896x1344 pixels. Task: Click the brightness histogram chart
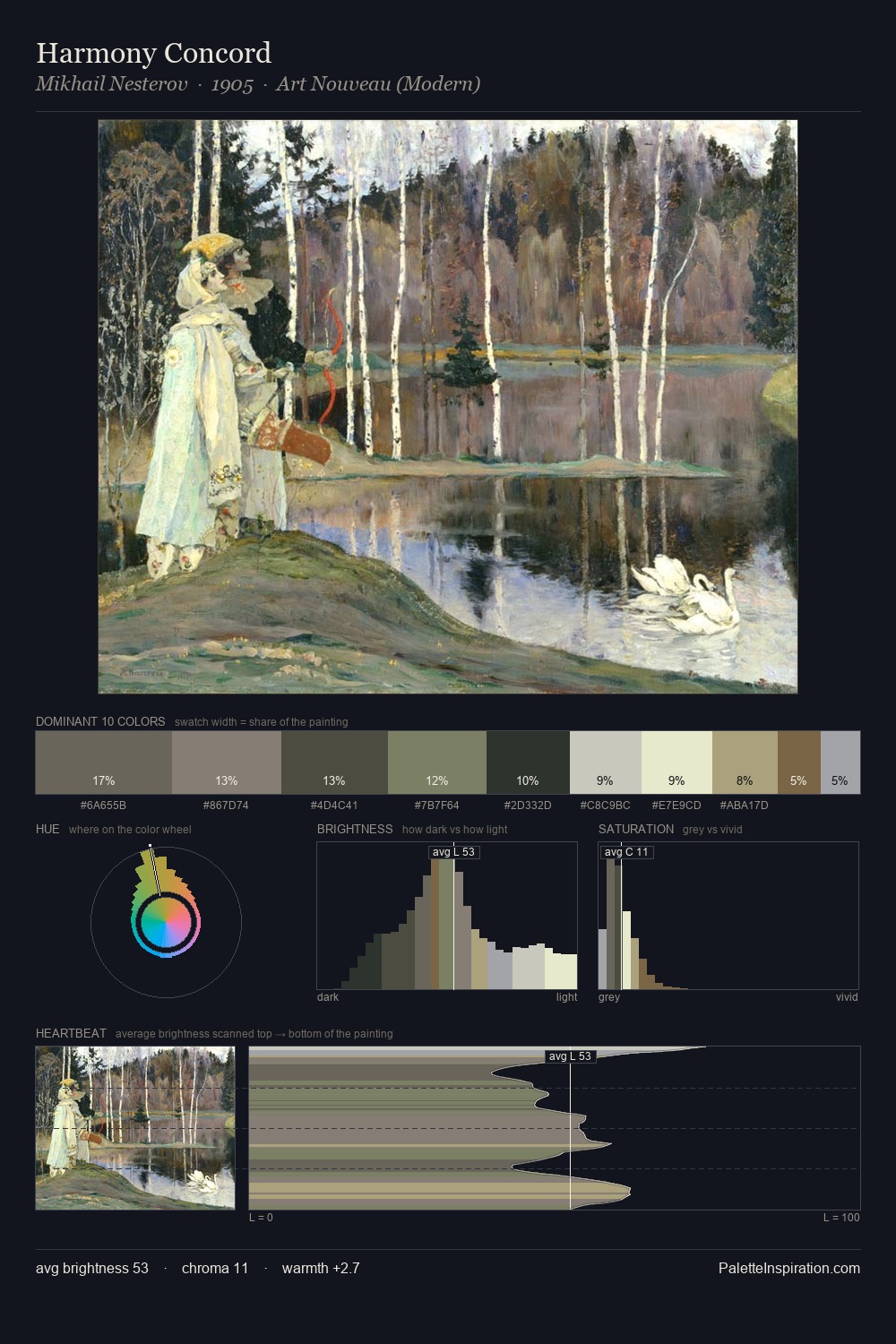click(447, 916)
